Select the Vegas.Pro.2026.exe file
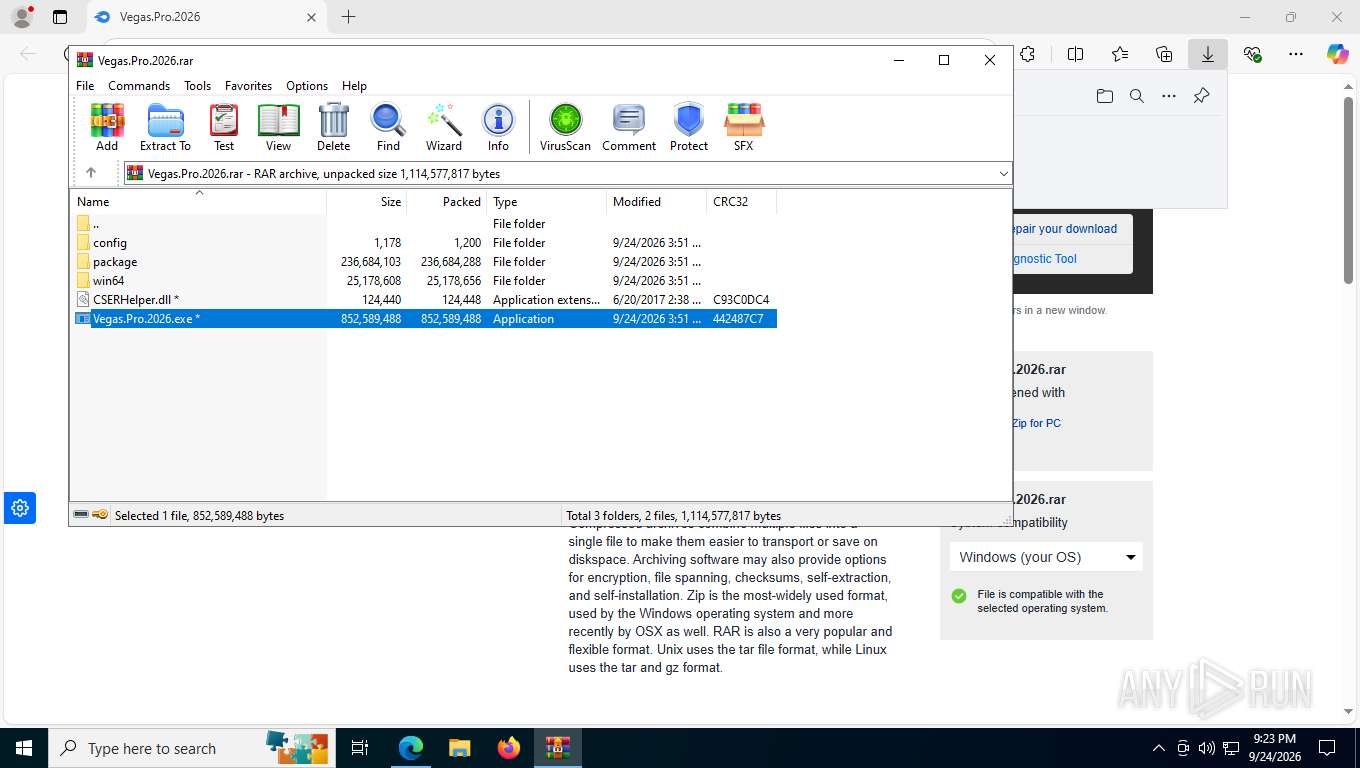Image resolution: width=1360 pixels, height=768 pixels. pyautogui.click(x=424, y=319)
